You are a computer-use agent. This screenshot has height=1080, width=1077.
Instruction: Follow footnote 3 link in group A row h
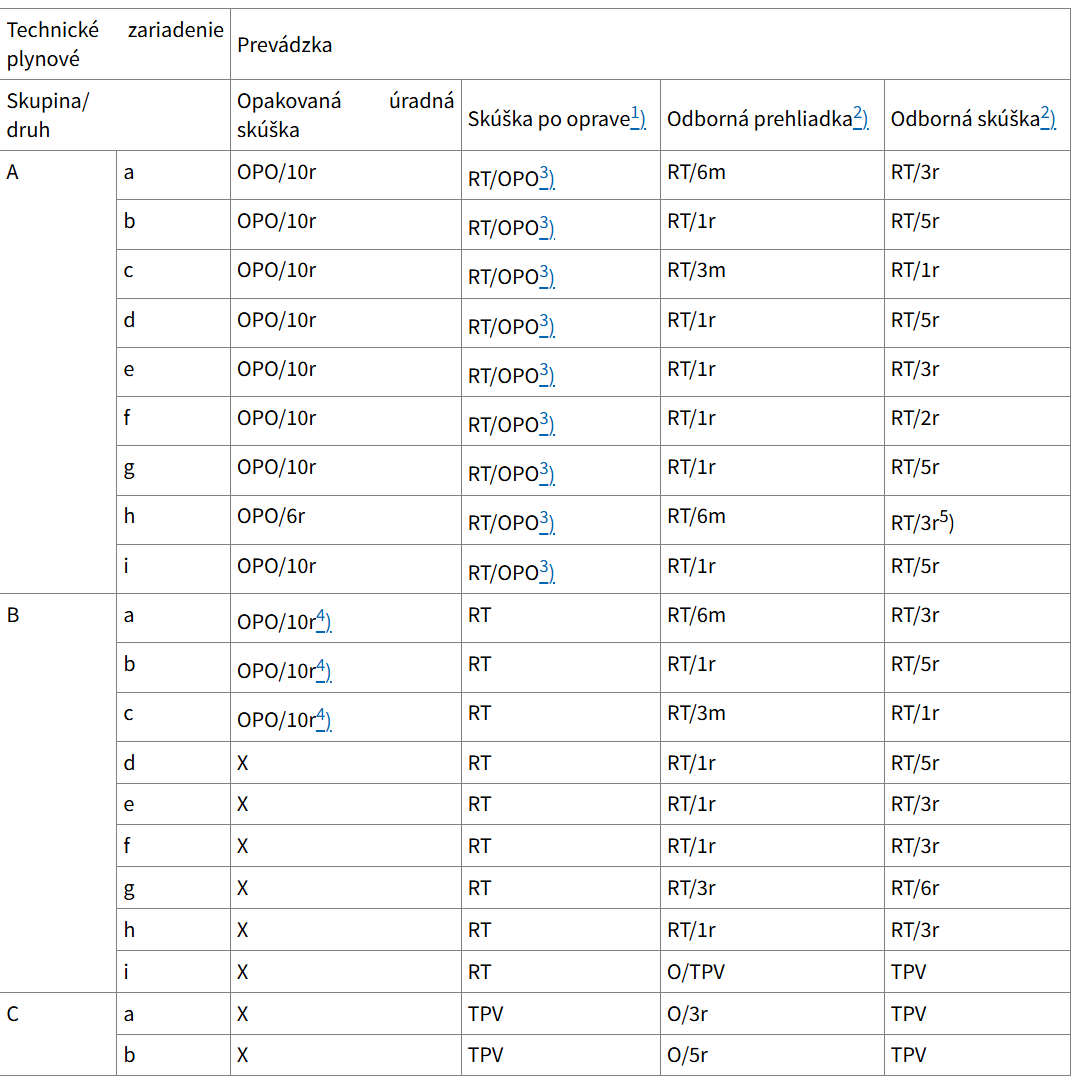(547, 521)
